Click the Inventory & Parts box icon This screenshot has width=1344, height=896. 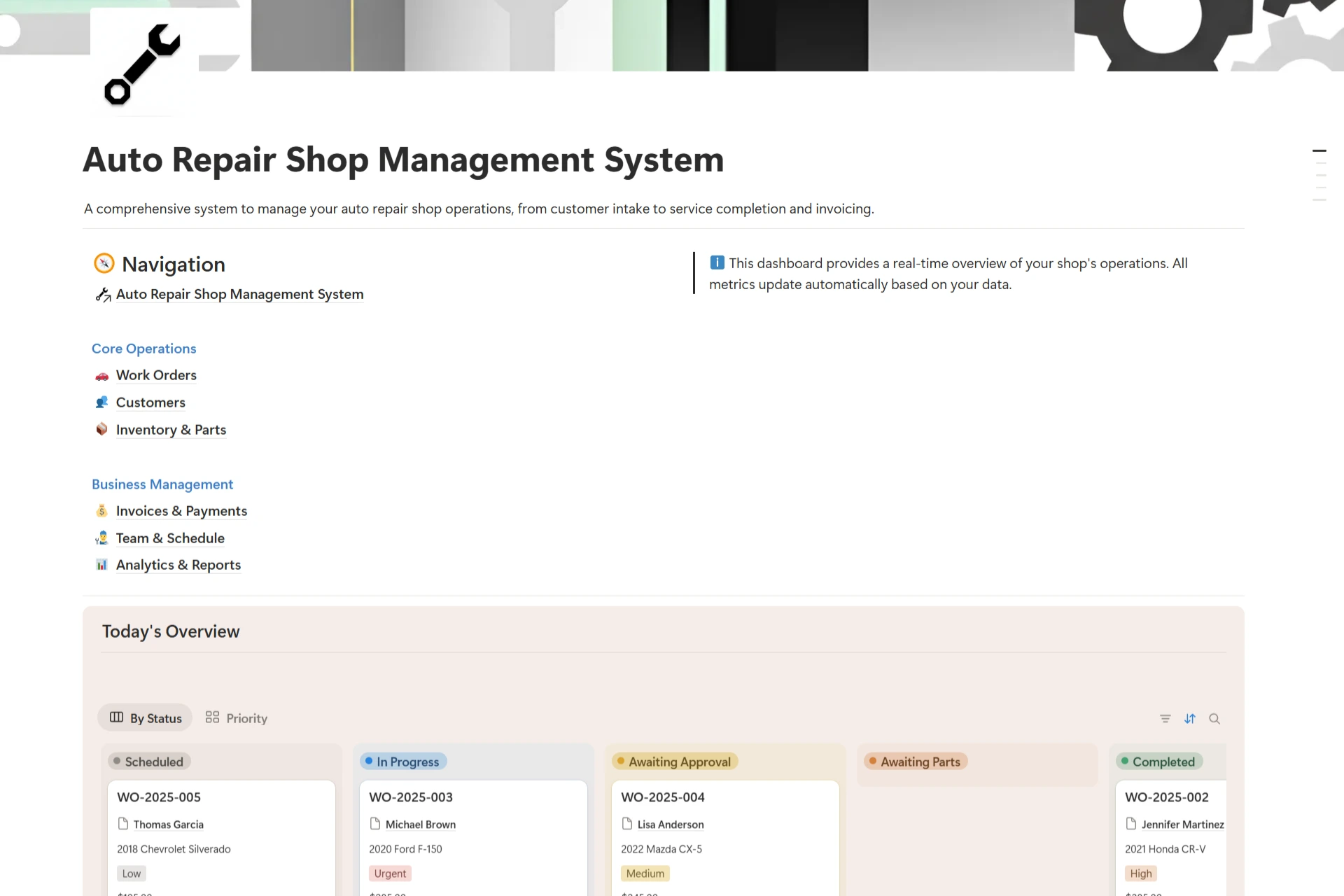[x=102, y=429]
